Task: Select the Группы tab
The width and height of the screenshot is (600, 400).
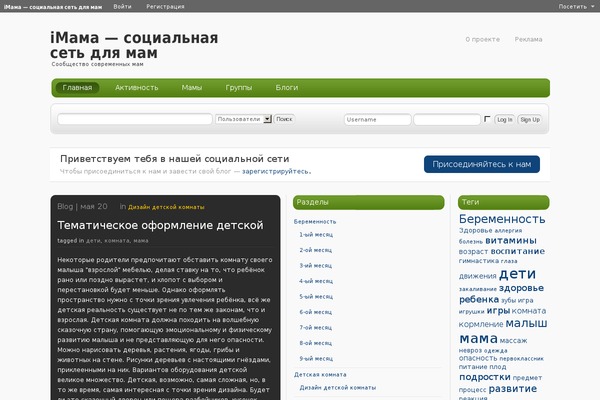Action: 239,88
